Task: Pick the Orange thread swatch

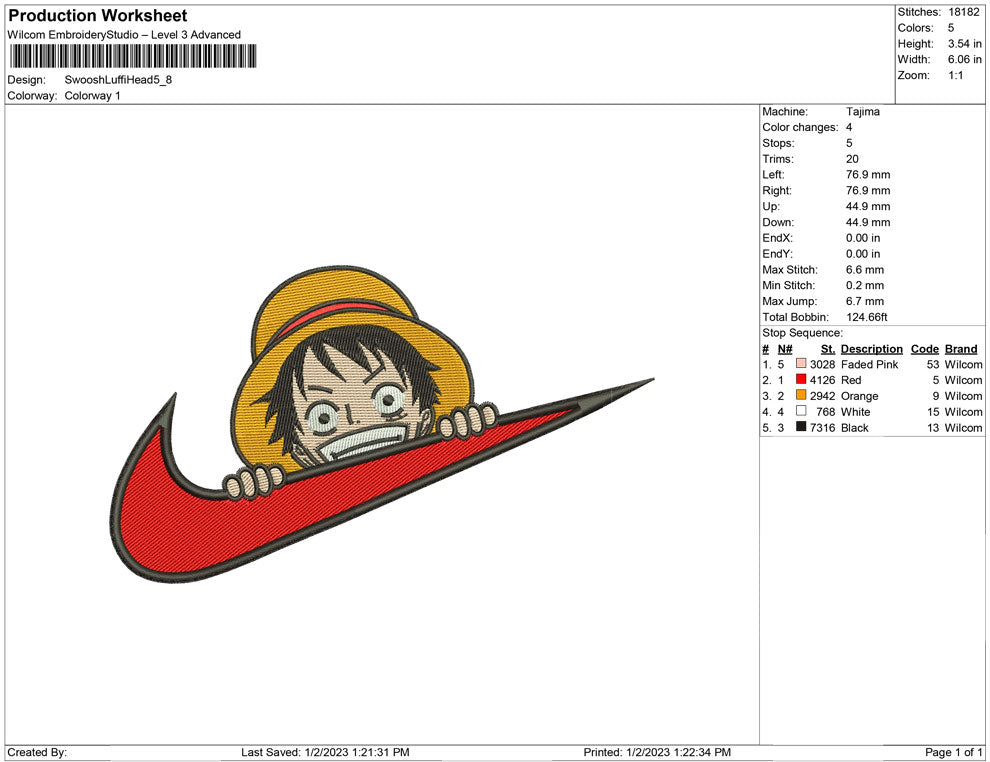Action: point(801,397)
